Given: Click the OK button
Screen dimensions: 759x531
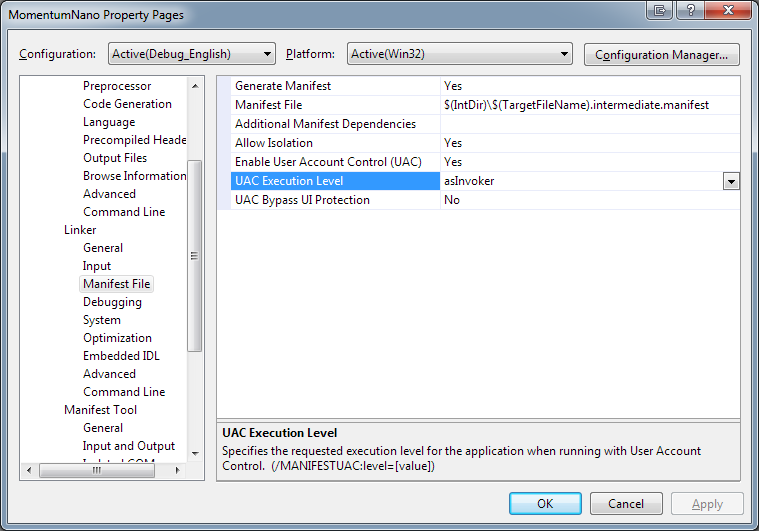Looking at the screenshot, I should pos(545,504).
